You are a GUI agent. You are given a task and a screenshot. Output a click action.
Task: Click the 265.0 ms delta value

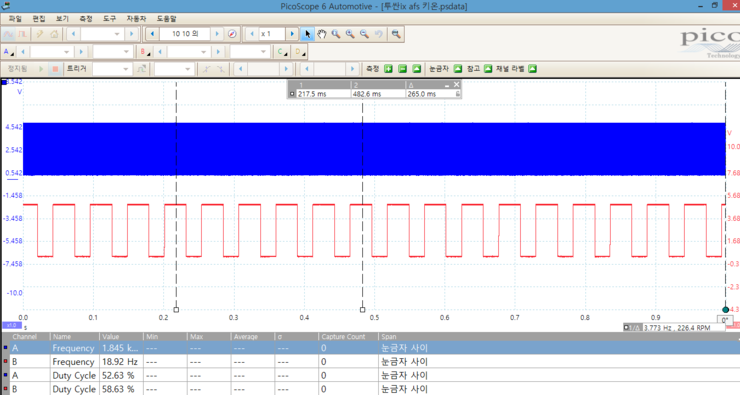(421, 94)
